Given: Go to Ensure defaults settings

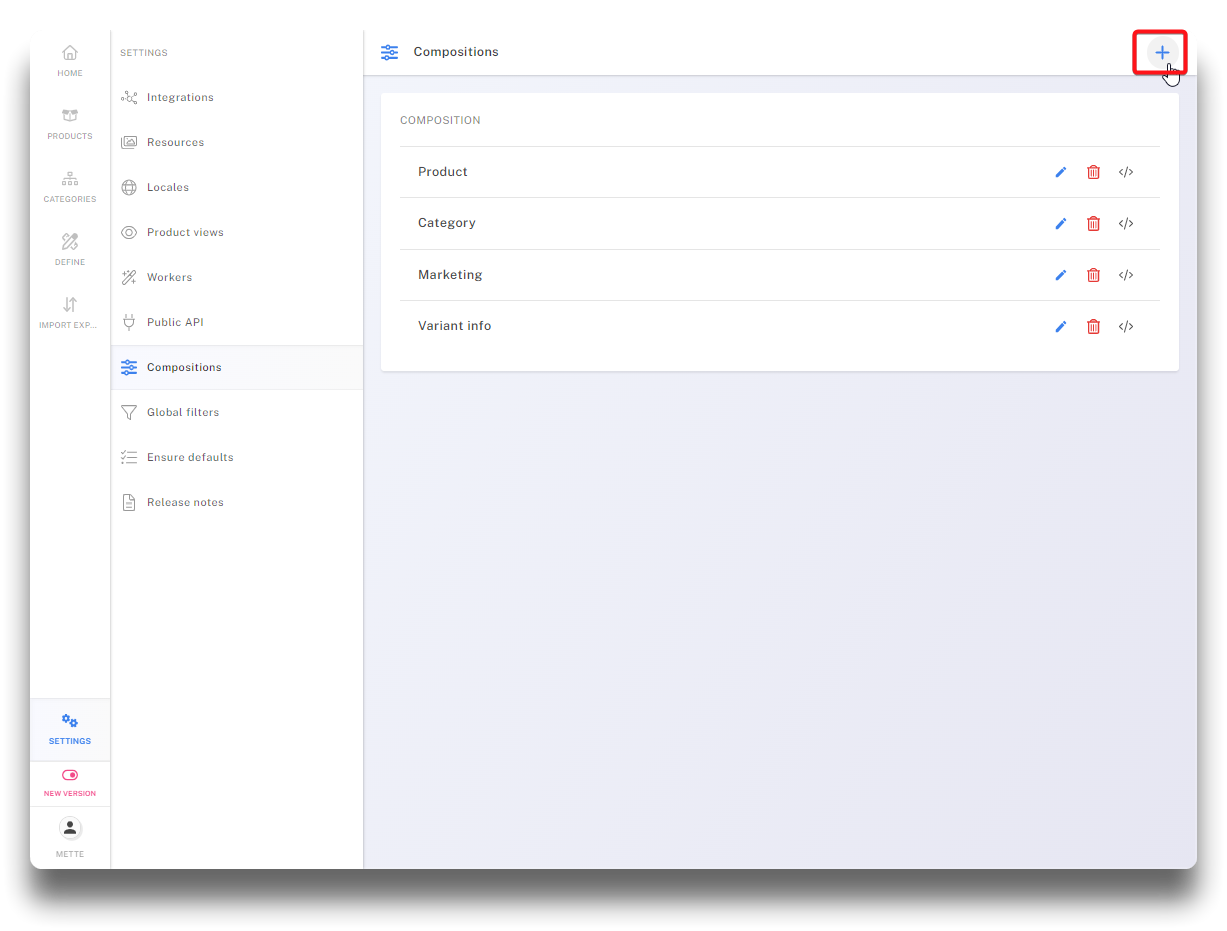Looking at the screenshot, I should (190, 458).
